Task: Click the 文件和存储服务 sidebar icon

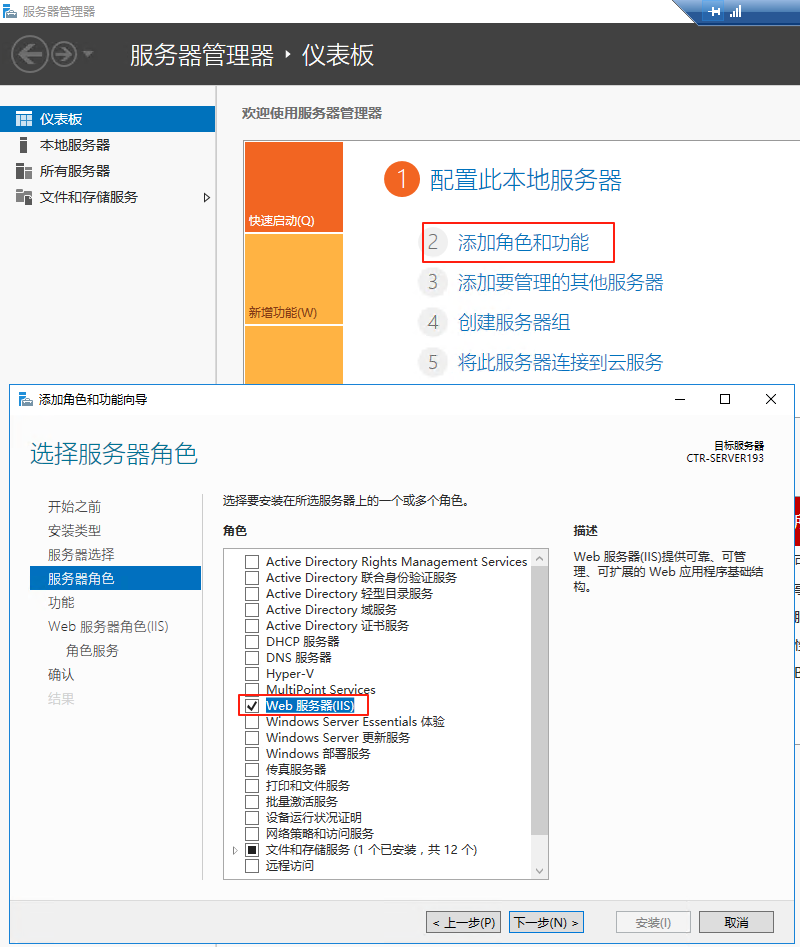Action: (x=24, y=197)
